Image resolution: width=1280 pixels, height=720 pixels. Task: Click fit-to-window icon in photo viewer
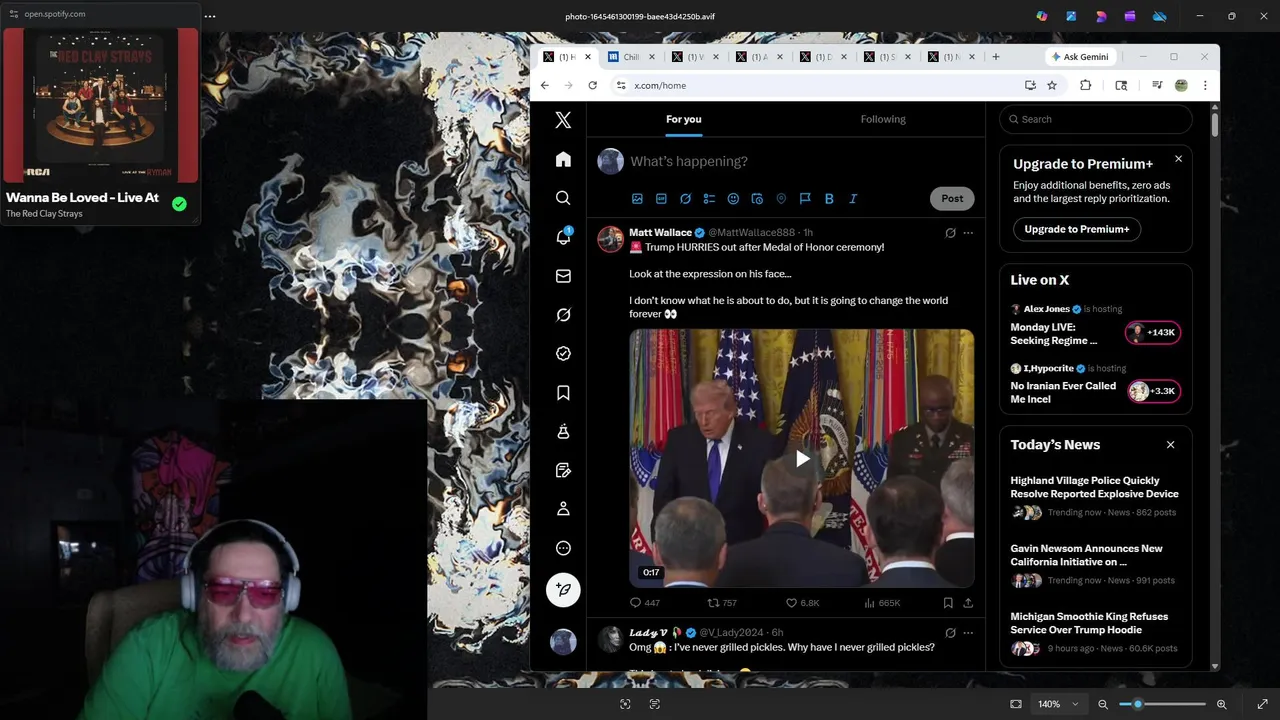tap(1016, 704)
